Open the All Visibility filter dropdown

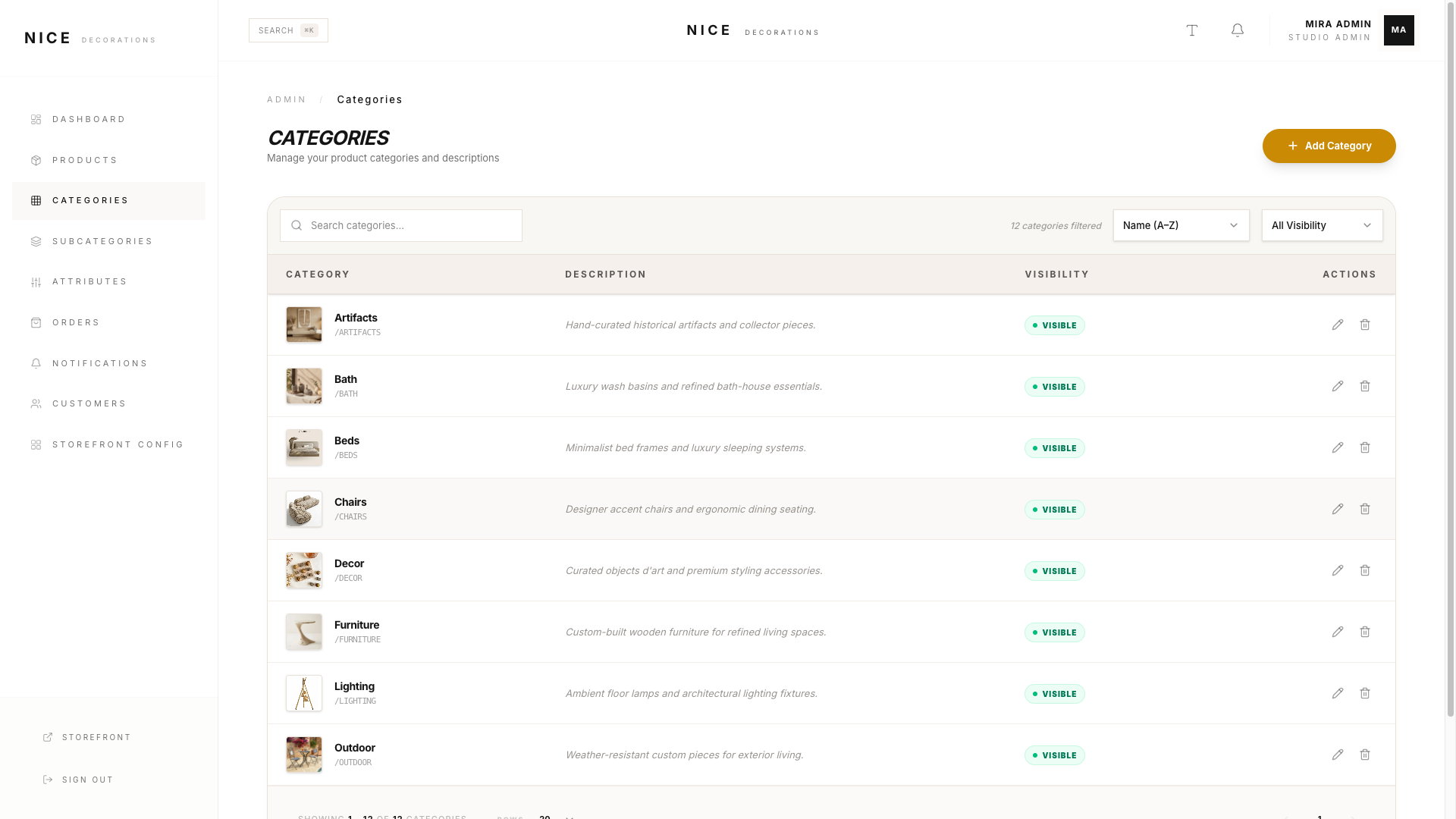point(1323,225)
